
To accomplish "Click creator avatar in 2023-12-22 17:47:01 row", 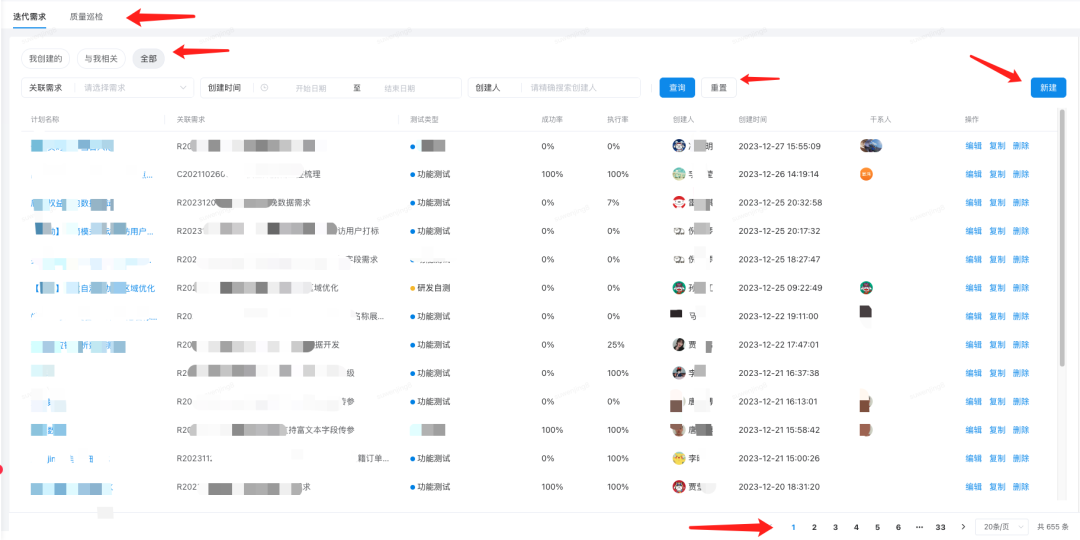I will 679,344.
